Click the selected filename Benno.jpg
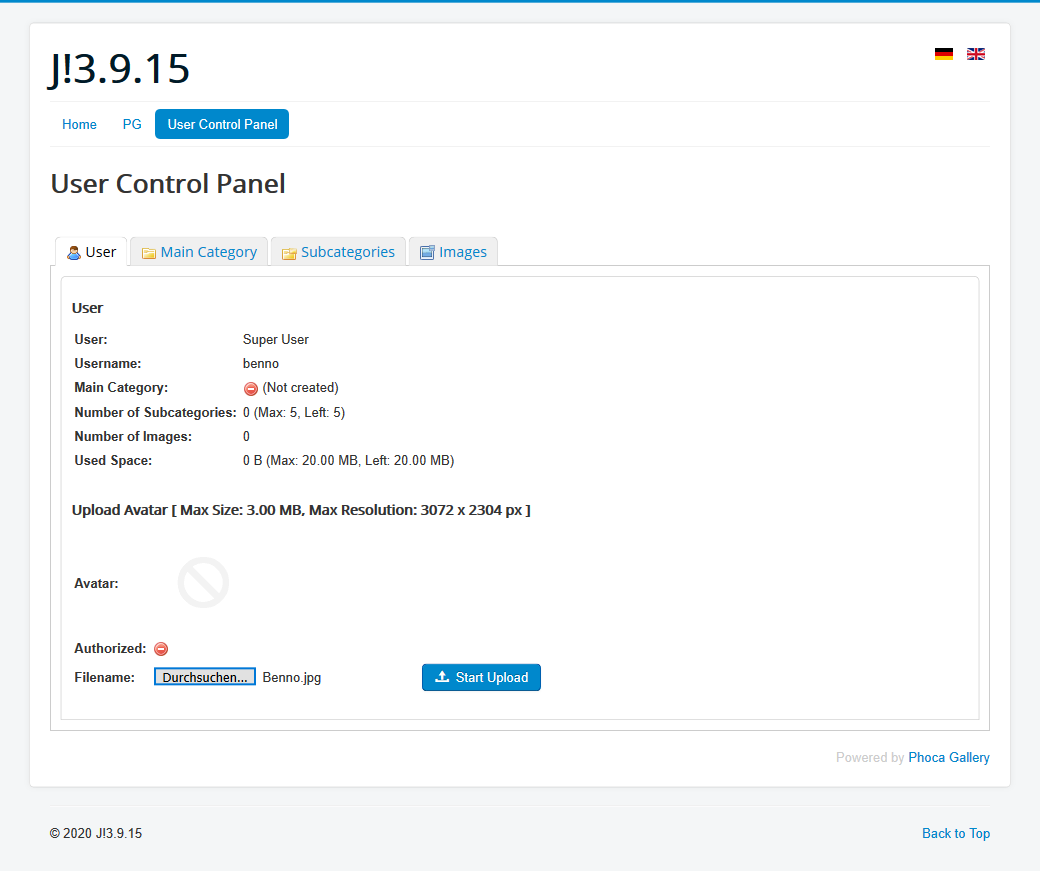This screenshot has width=1040, height=871. [291, 677]
